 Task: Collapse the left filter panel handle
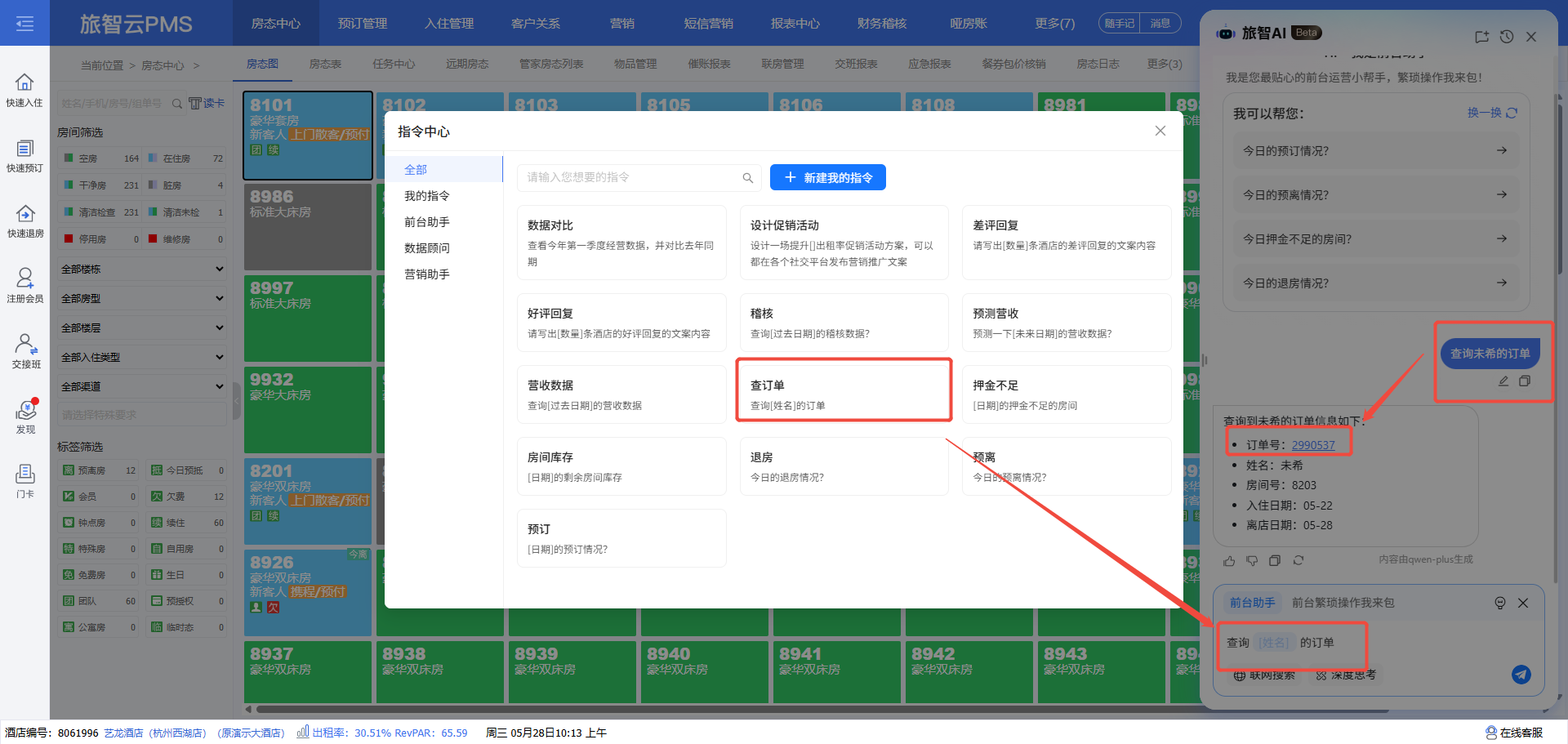click(x=236, y=400)
